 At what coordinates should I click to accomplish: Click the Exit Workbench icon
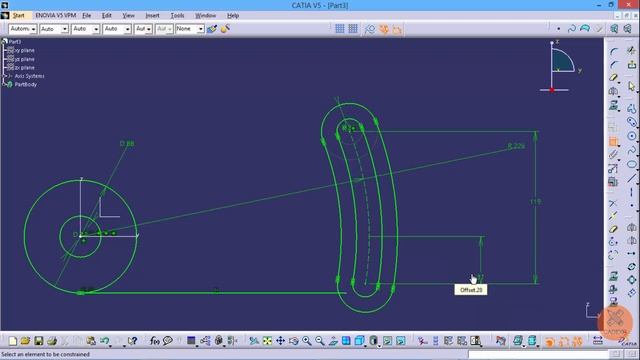pos(632,64)
